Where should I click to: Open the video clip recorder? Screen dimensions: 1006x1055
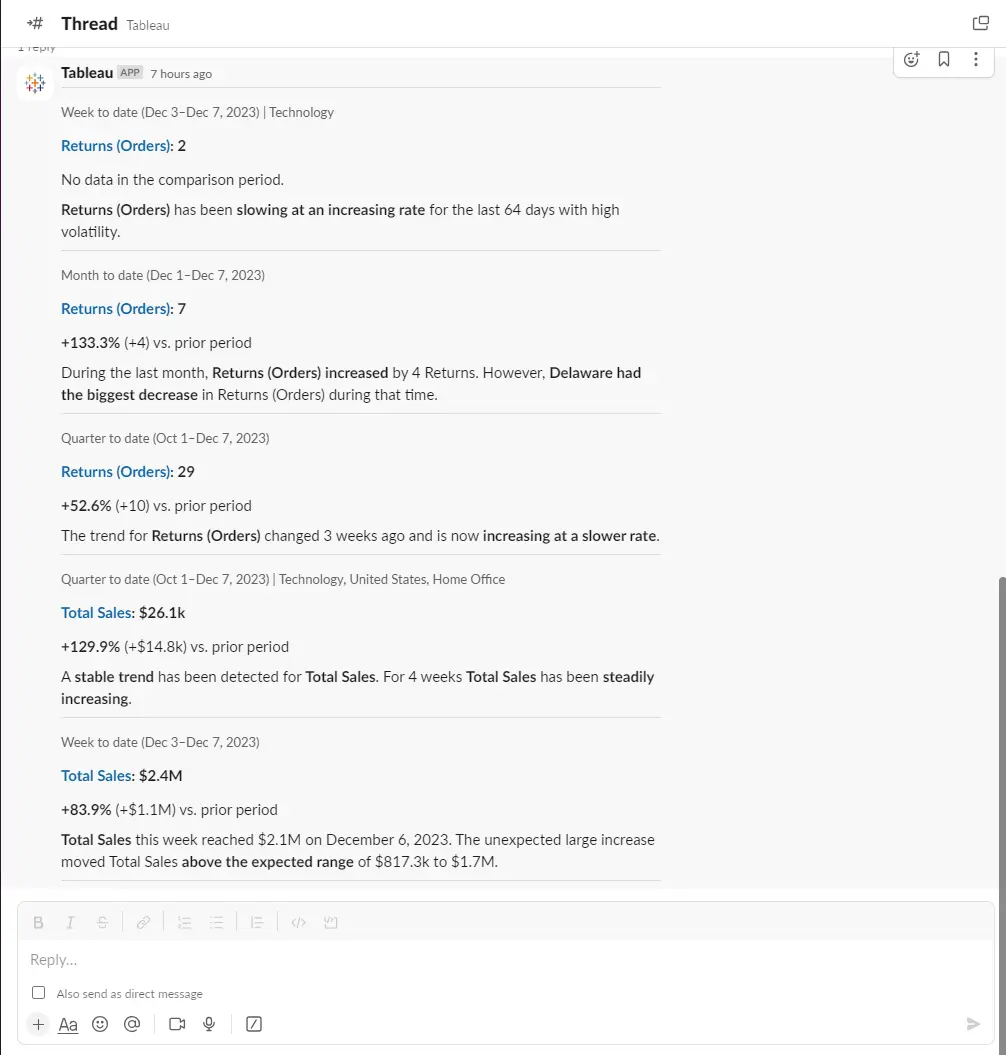click(x=177, y=1024)
